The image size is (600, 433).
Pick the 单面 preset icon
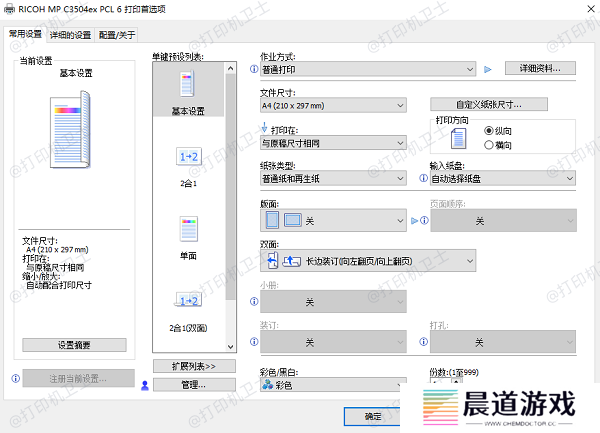(x=189, y=229)
